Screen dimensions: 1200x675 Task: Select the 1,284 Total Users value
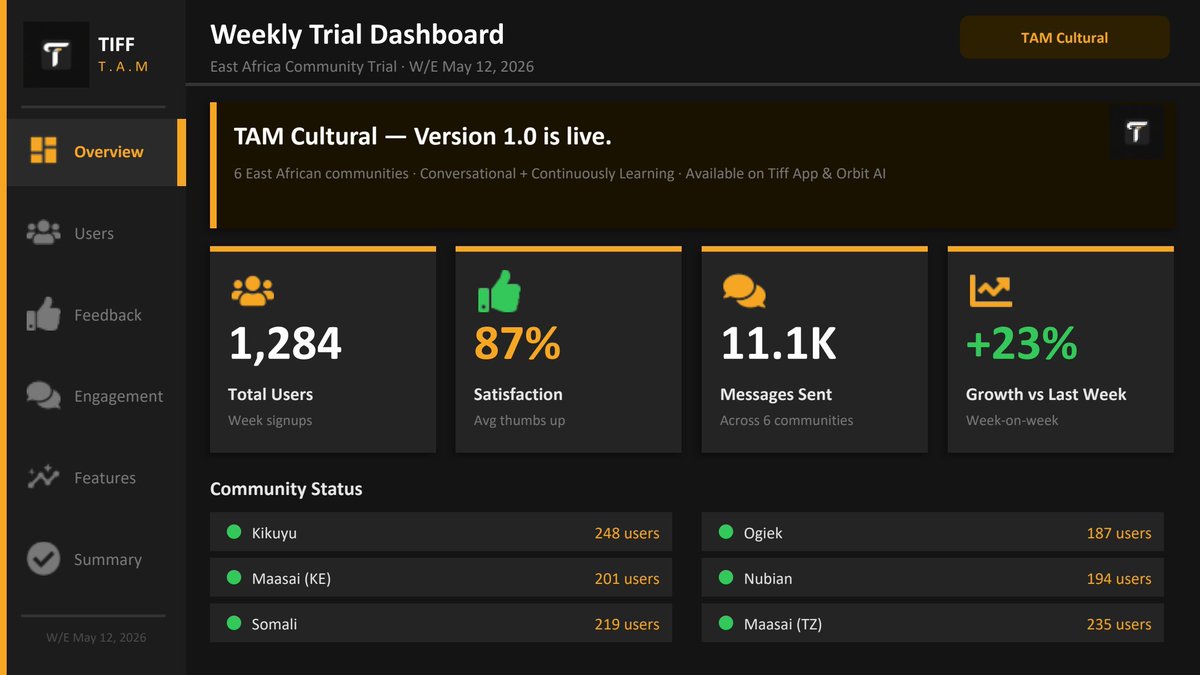pyautogui.click(x=285, y=344)
